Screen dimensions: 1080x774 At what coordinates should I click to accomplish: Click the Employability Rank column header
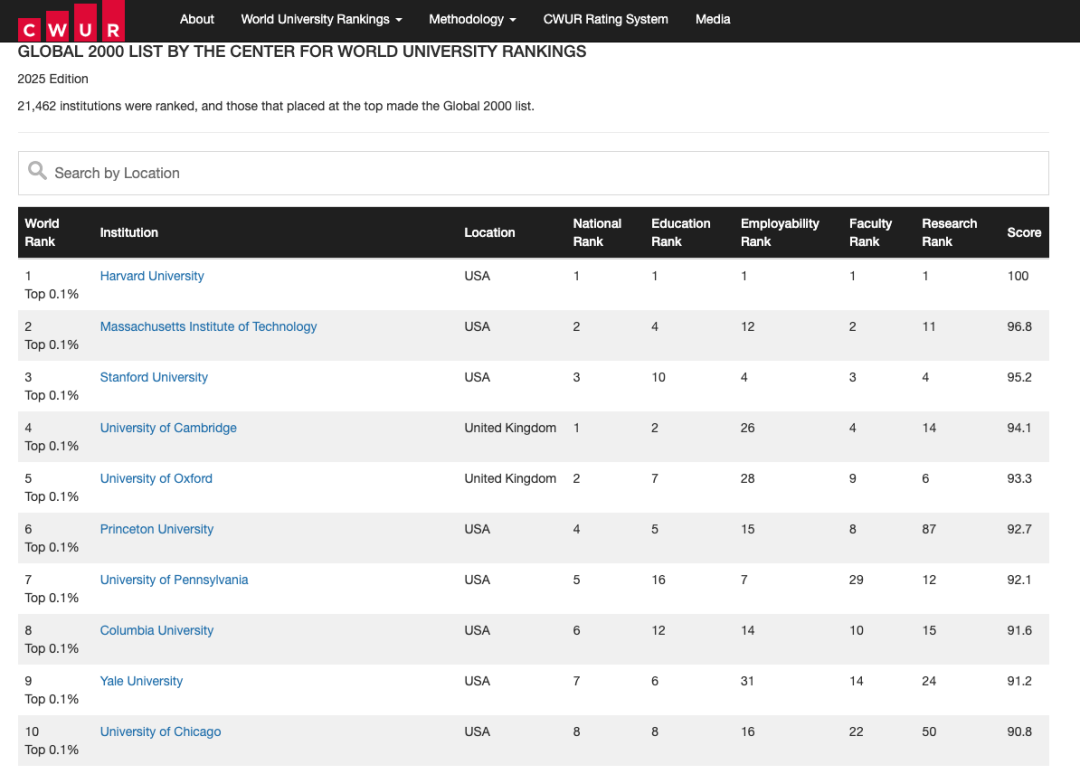780,233
